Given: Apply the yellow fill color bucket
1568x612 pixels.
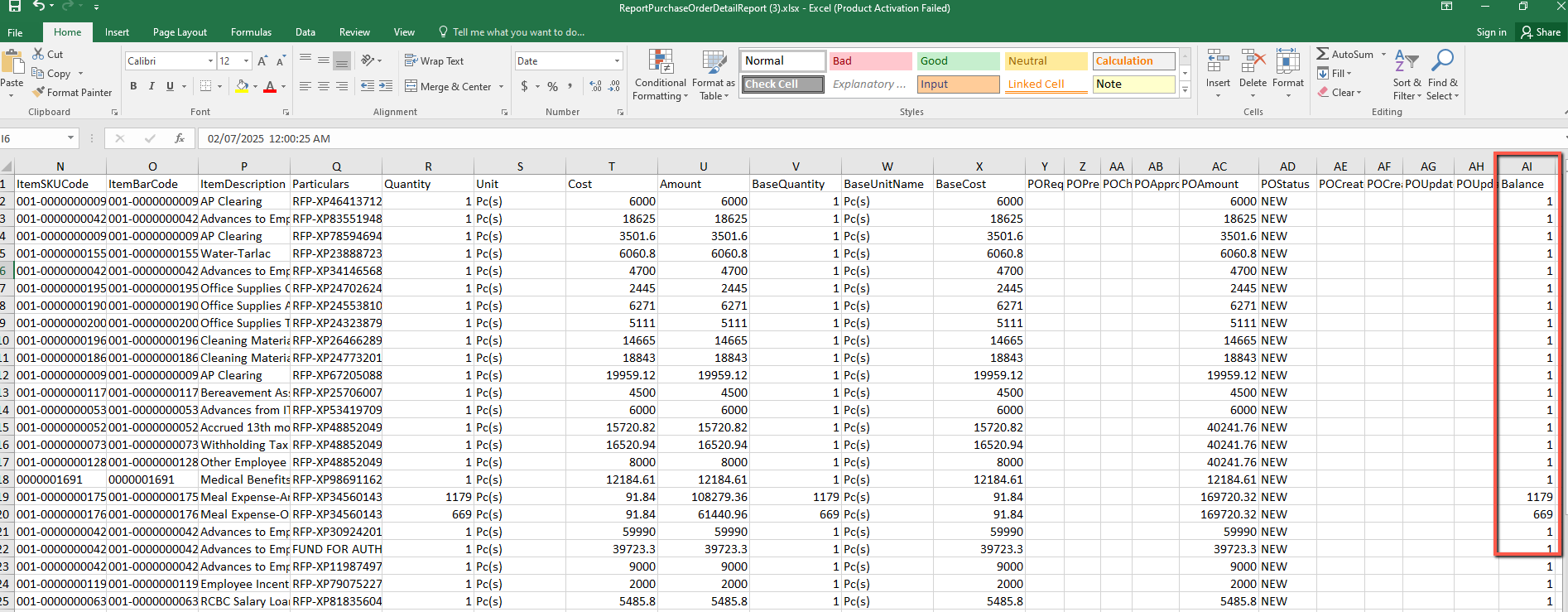Looking at the screenshot, I should tap(242, 86).
